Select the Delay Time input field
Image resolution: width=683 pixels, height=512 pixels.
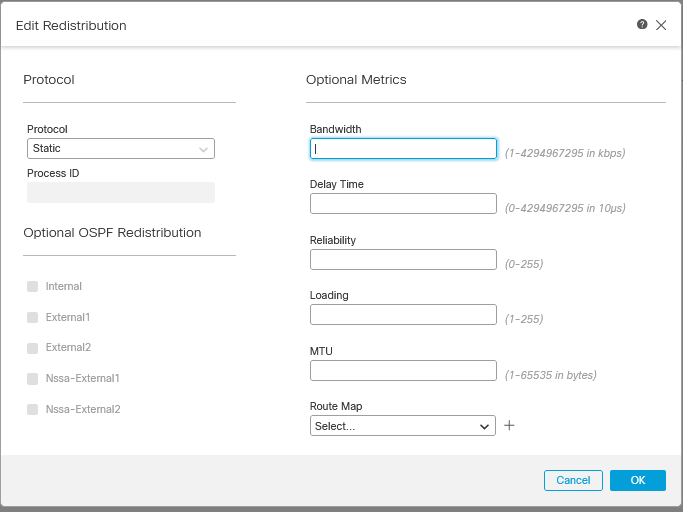click(403, 203)
